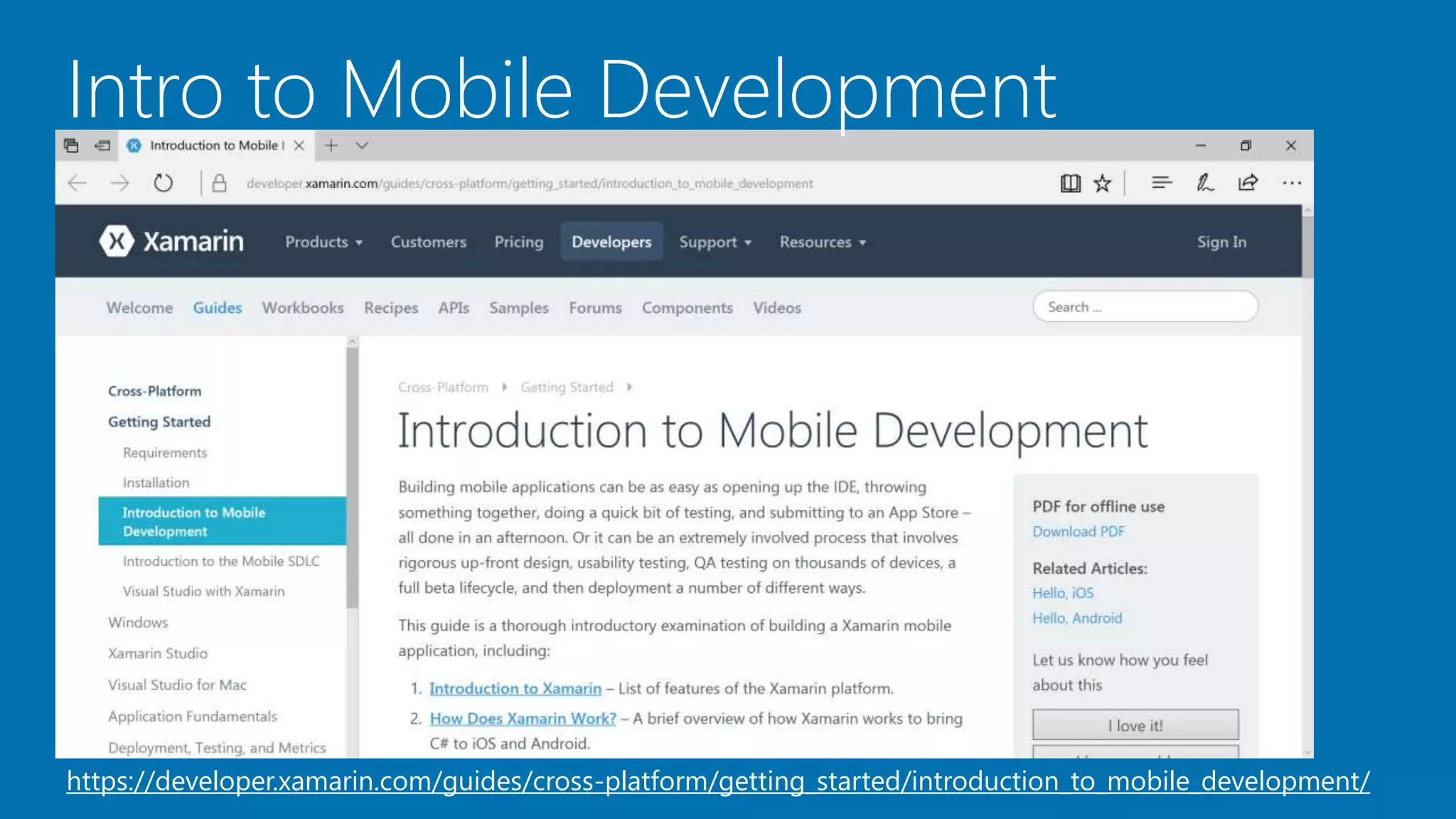
Task: Click the browser Forward arrow
Action: 120,183
